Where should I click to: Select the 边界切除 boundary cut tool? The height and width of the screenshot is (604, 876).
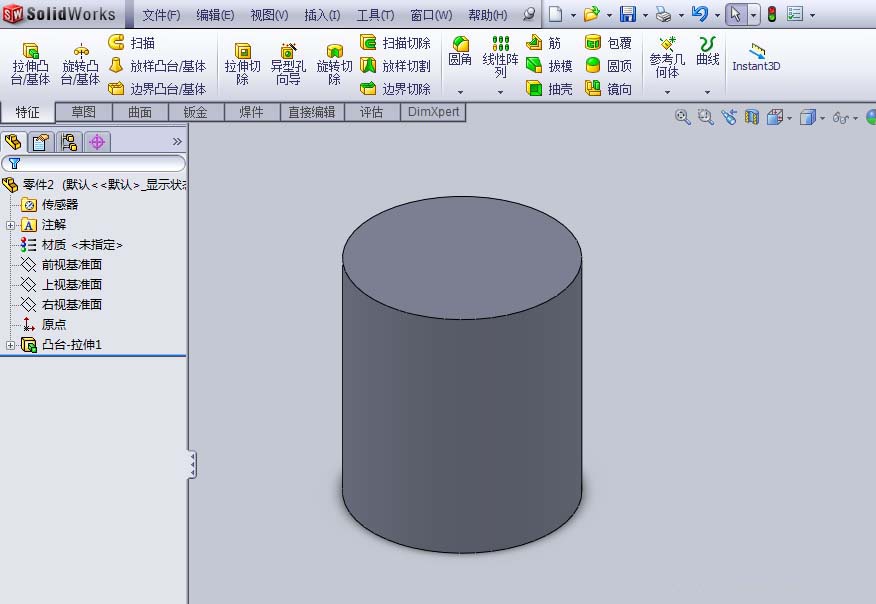coord(396,88)
